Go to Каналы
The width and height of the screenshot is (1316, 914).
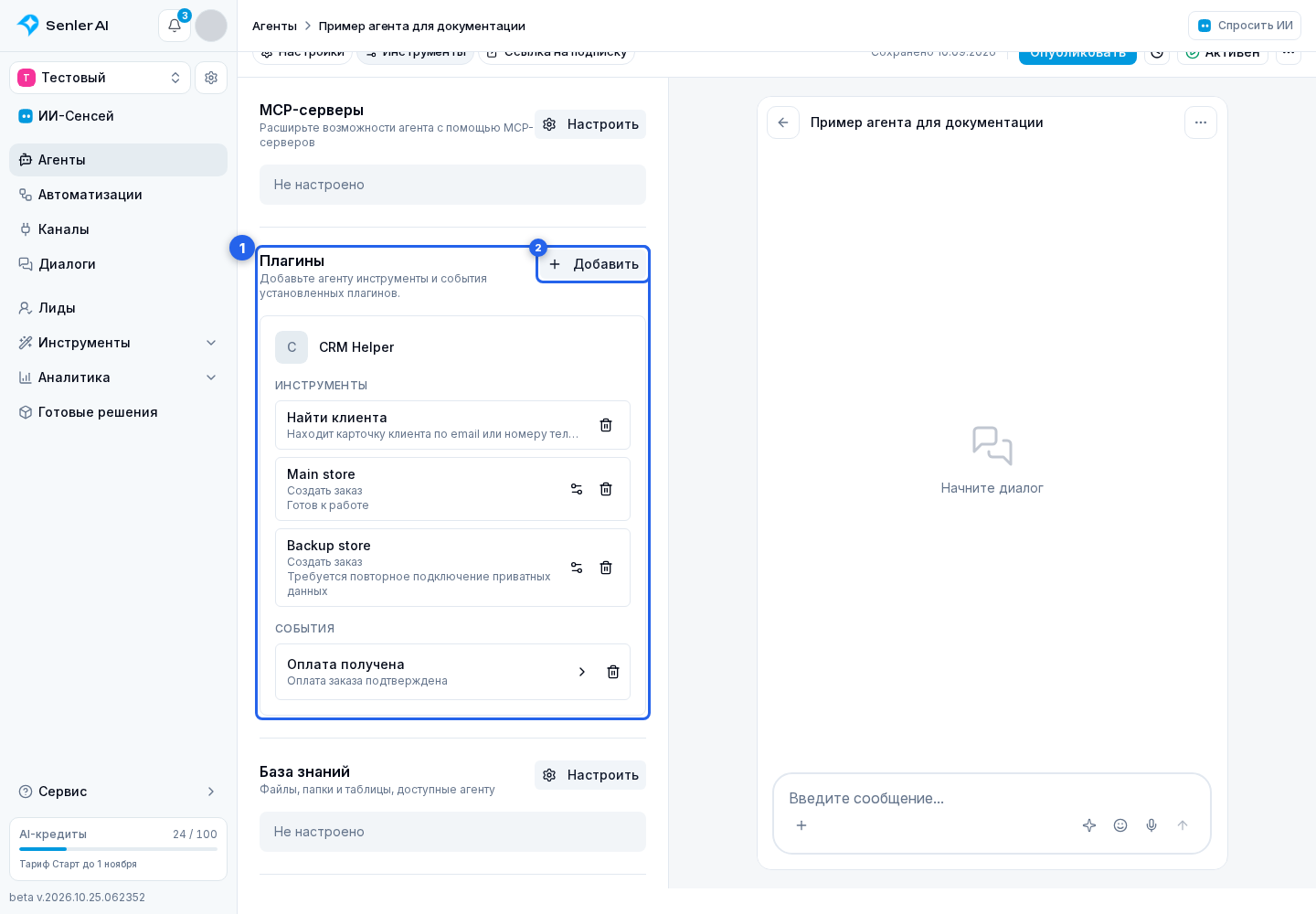coord(119,229)
